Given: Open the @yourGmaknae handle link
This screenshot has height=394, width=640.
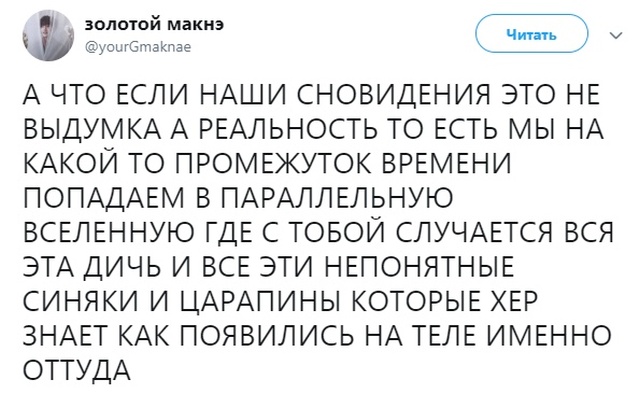Looking at the screenshot, I should click(x=138, y=47).
